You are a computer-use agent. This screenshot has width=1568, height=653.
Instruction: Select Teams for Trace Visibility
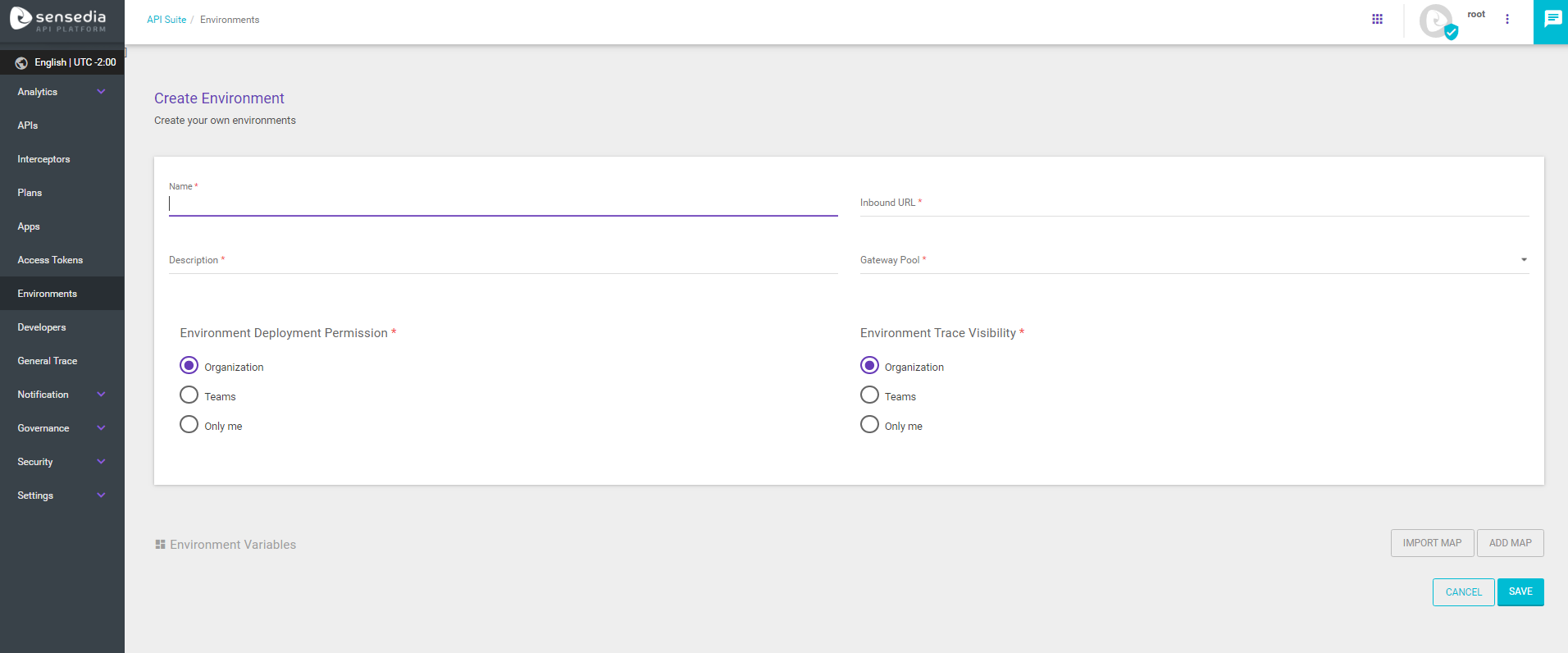pyautogui.click(x=869, y=395)
